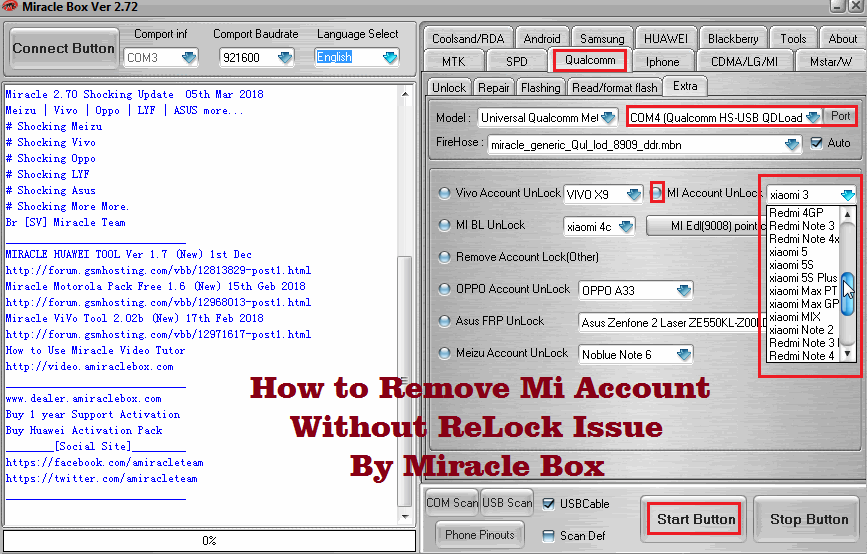The width and height of the screenshot is (867, 554).
Task: Open the VIVO X9 model dropdown
Action: pos(634,194)
